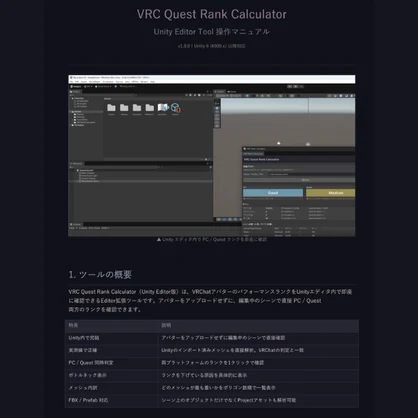Expand the Packages tree node
Viewport: 418px width, 418px height.
tap(78, 125)
